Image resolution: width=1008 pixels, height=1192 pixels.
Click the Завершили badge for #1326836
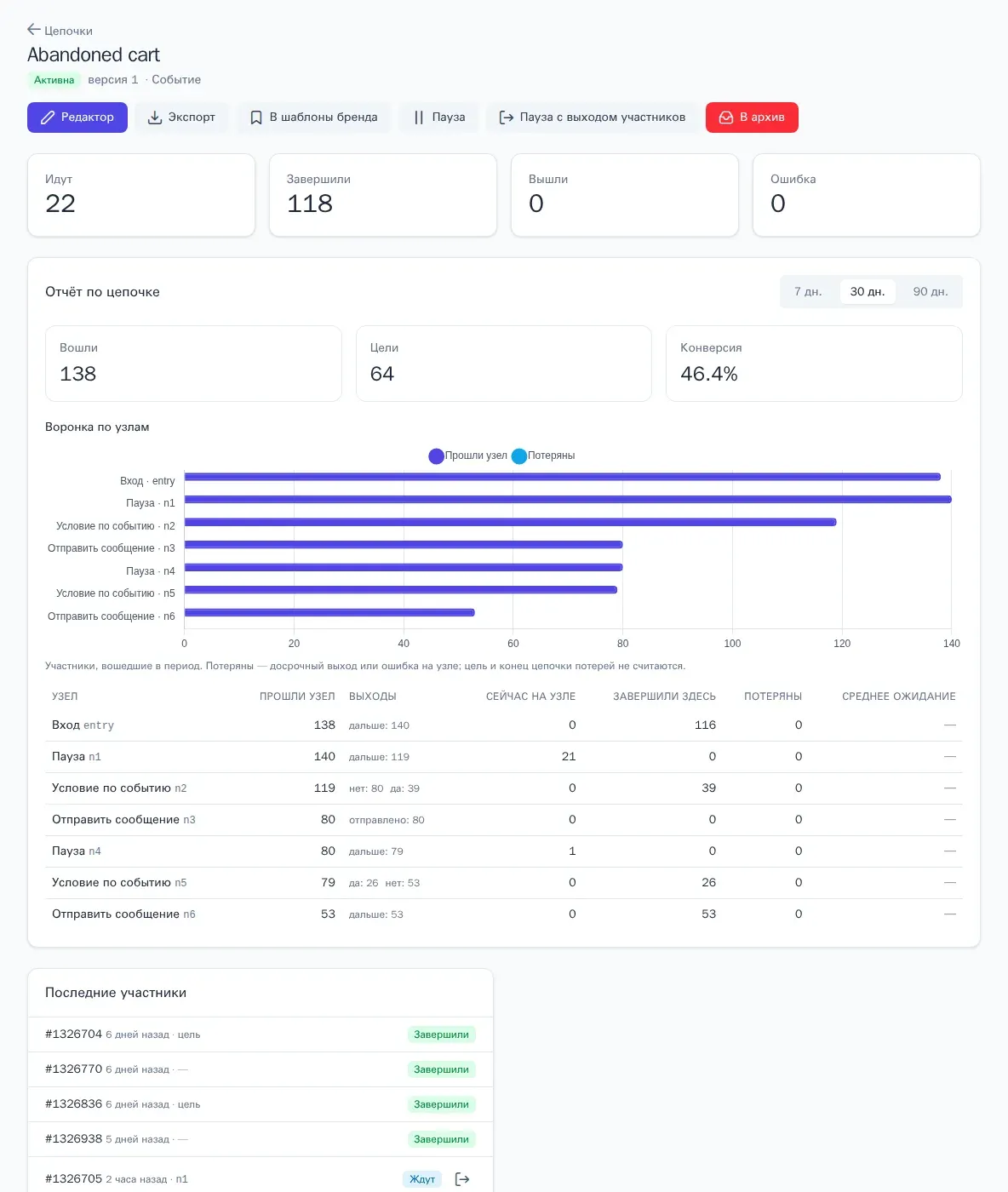point(441,1104)
